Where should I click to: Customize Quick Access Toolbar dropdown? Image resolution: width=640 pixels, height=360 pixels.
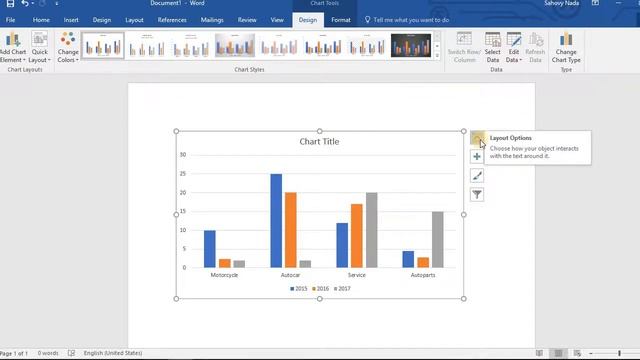click(x=56, y=4)
